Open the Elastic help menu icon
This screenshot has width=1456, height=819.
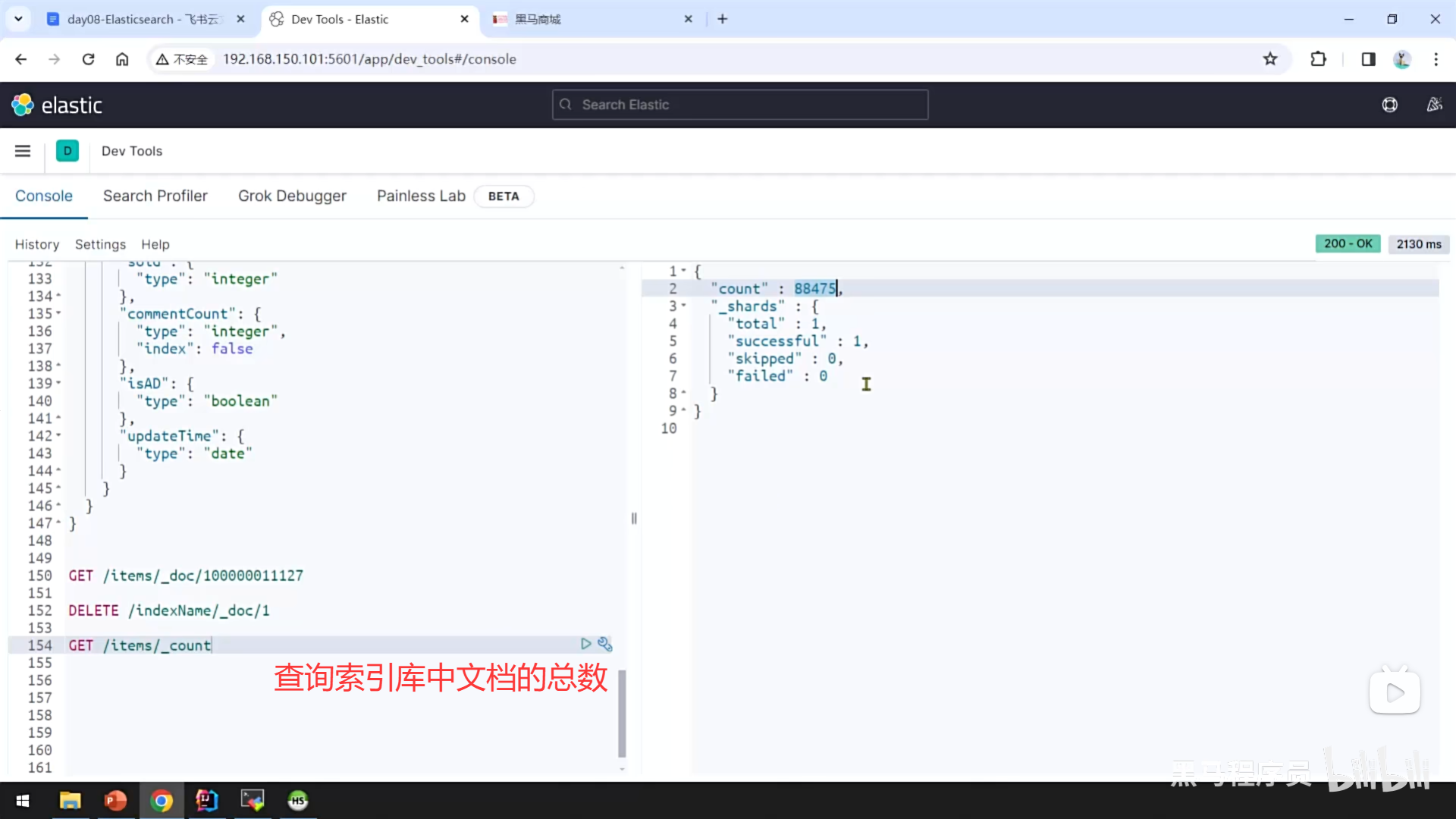tap(1389, 105)
